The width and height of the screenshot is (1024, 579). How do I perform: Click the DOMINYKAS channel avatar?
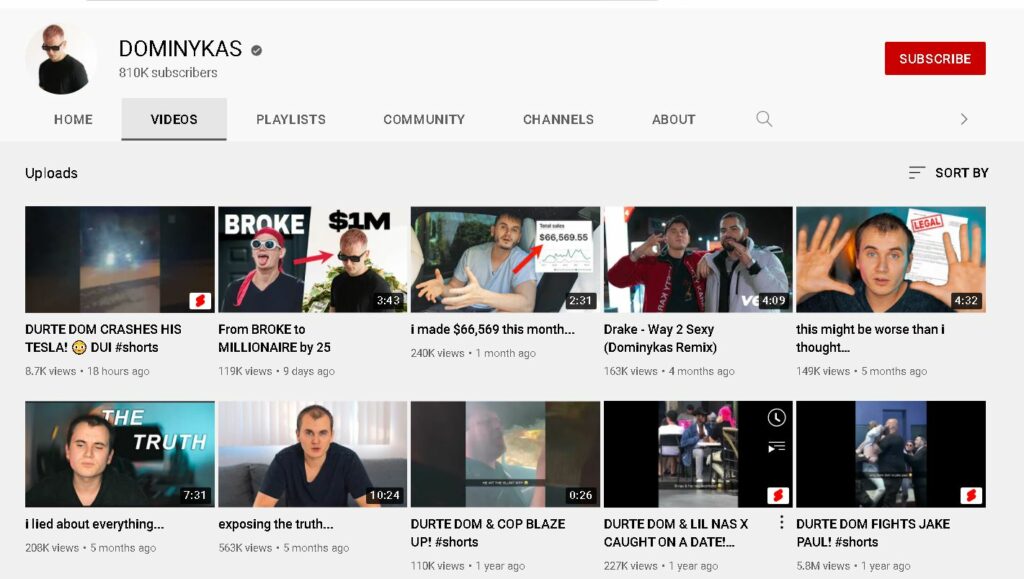61,59
